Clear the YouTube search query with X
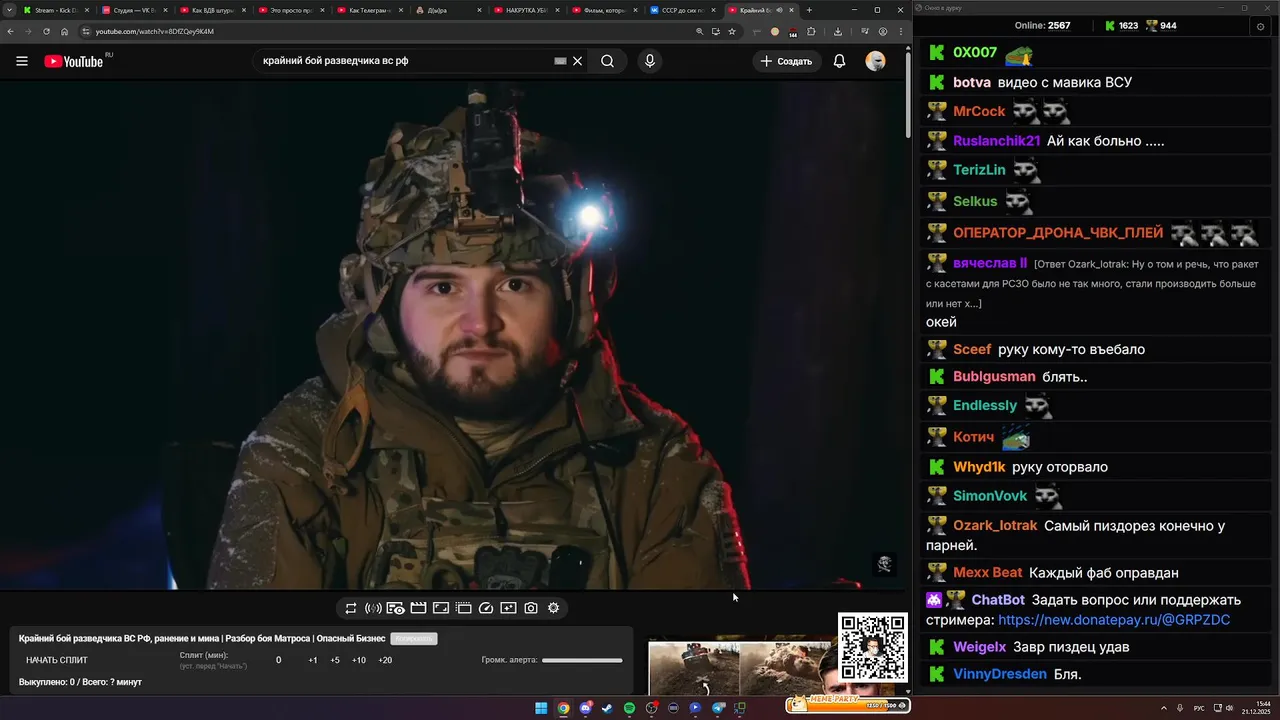The image size is (1280, 720). (577, 61)
